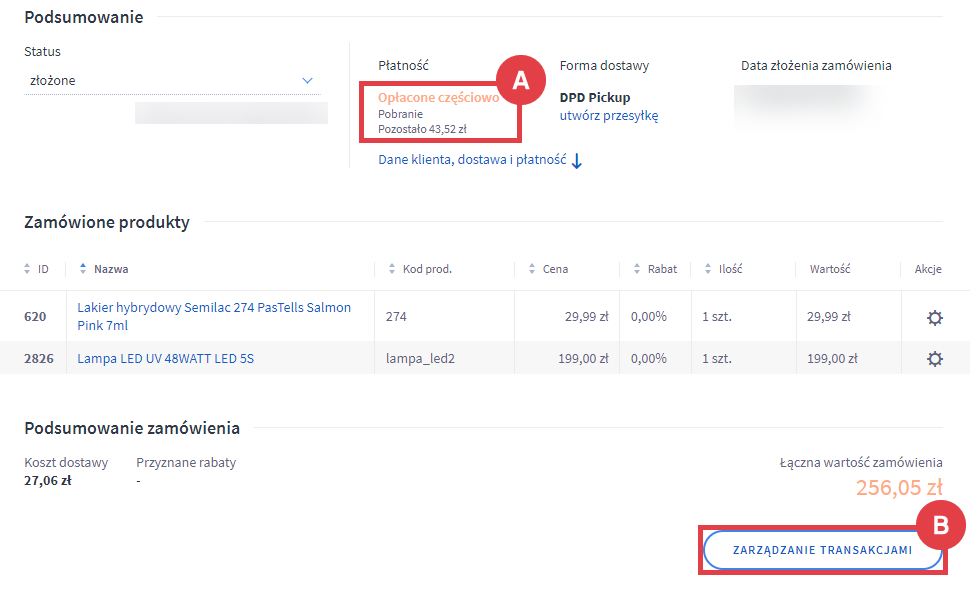Expand Dane klienta, dostawa i płatność
The width and height of the screenshot is (970, 593).
(479, 160)
